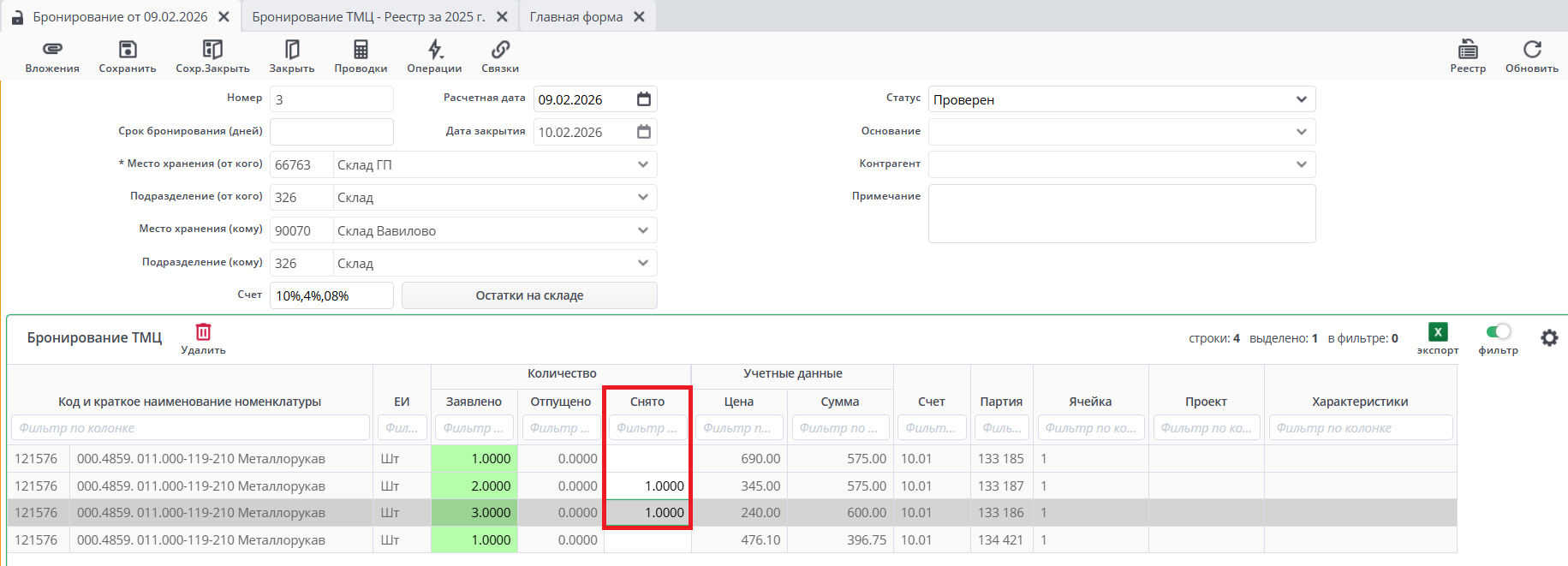Switch to Бронирование ТМЦ Реестр tab
Image resolution: width=1568 pixels, height=566 pixels.
point(368,17)
